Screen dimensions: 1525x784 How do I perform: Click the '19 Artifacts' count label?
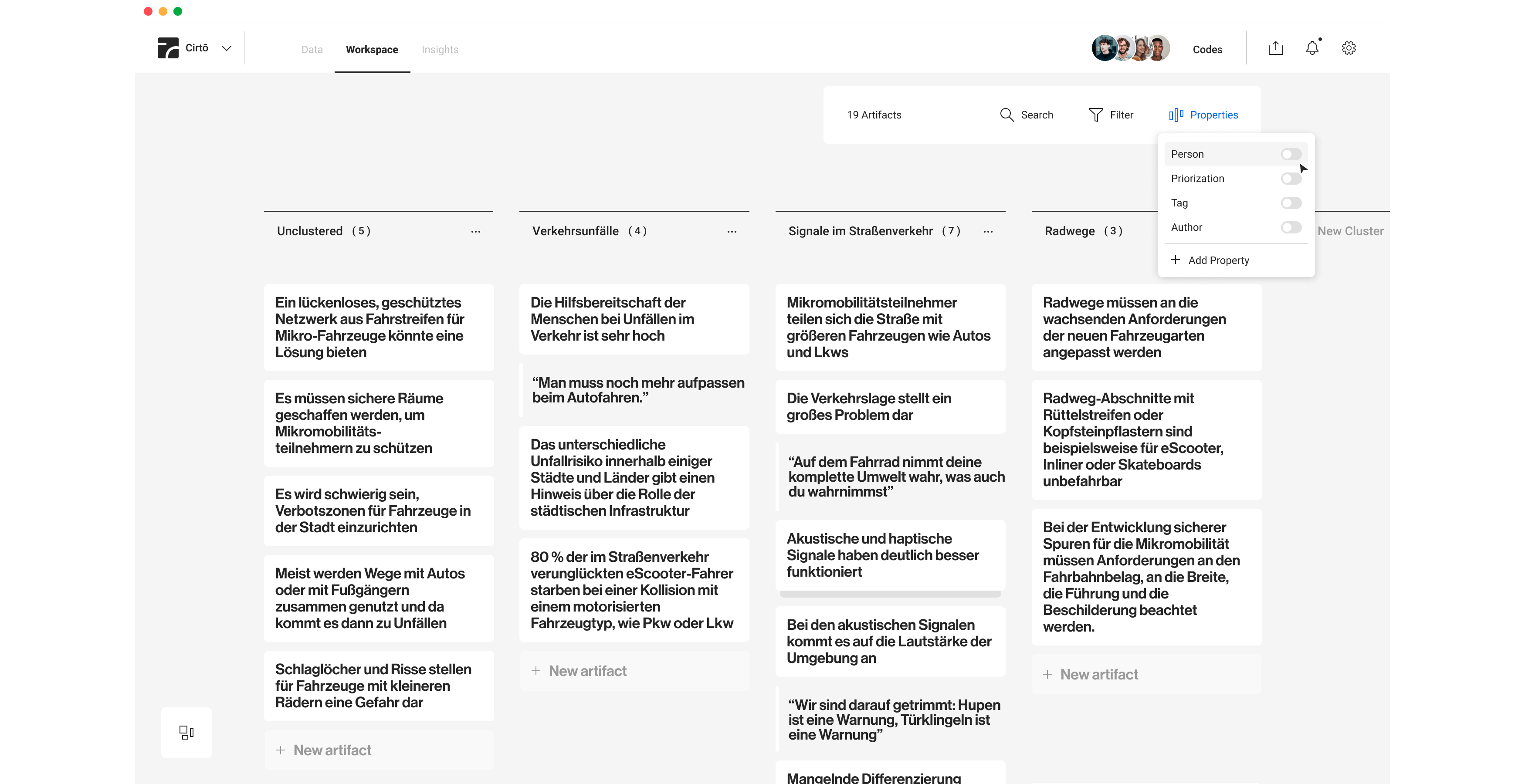click(874, 115)
